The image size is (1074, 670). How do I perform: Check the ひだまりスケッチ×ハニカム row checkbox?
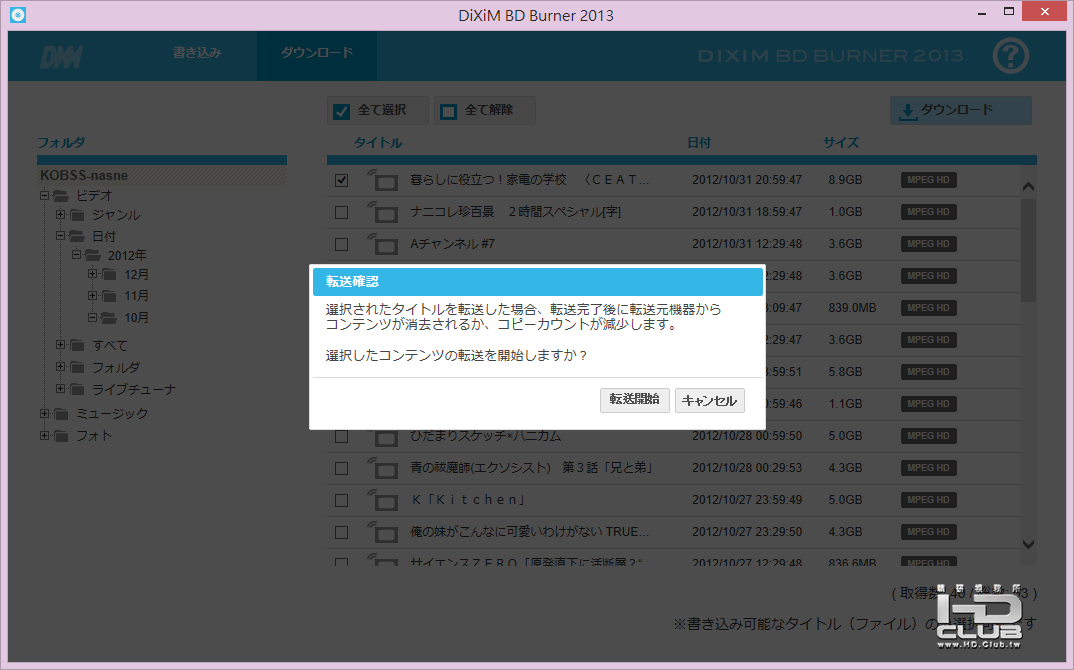(342, 436)
